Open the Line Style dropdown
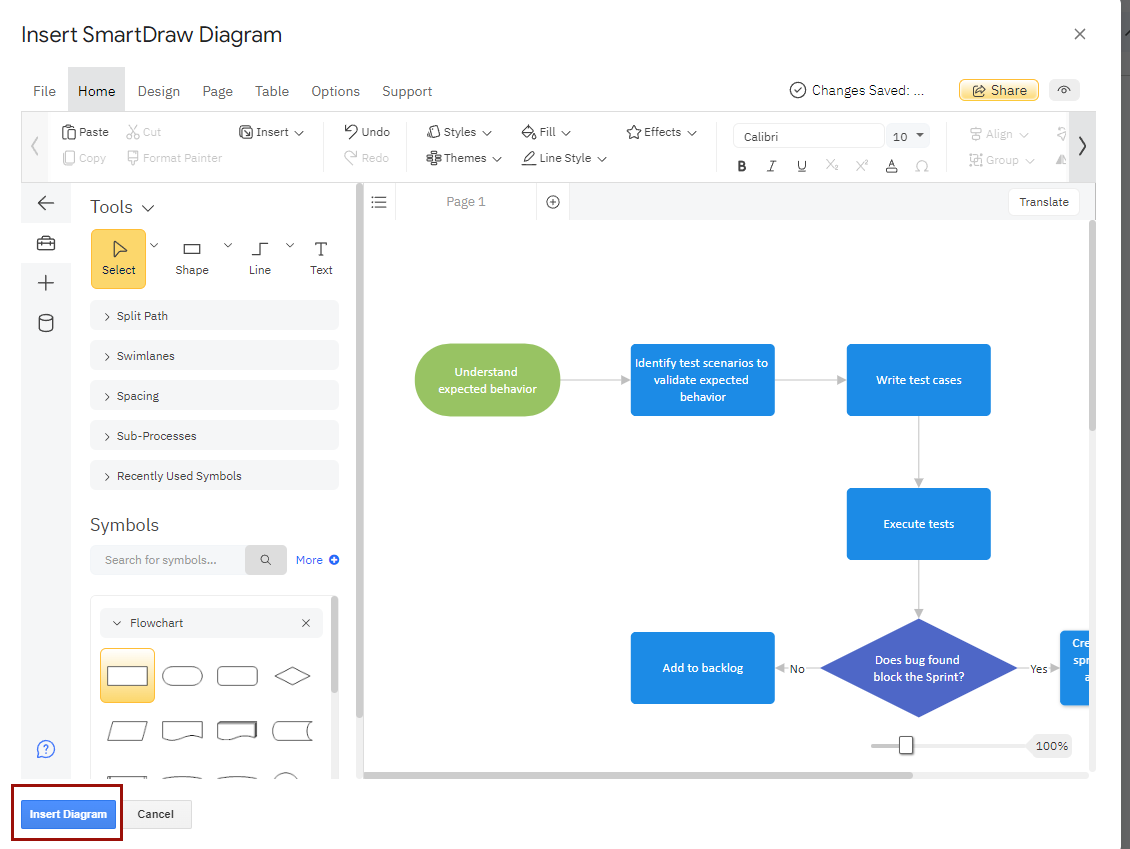Viewport: 1130px width, 849px height. tap(565, 158)
